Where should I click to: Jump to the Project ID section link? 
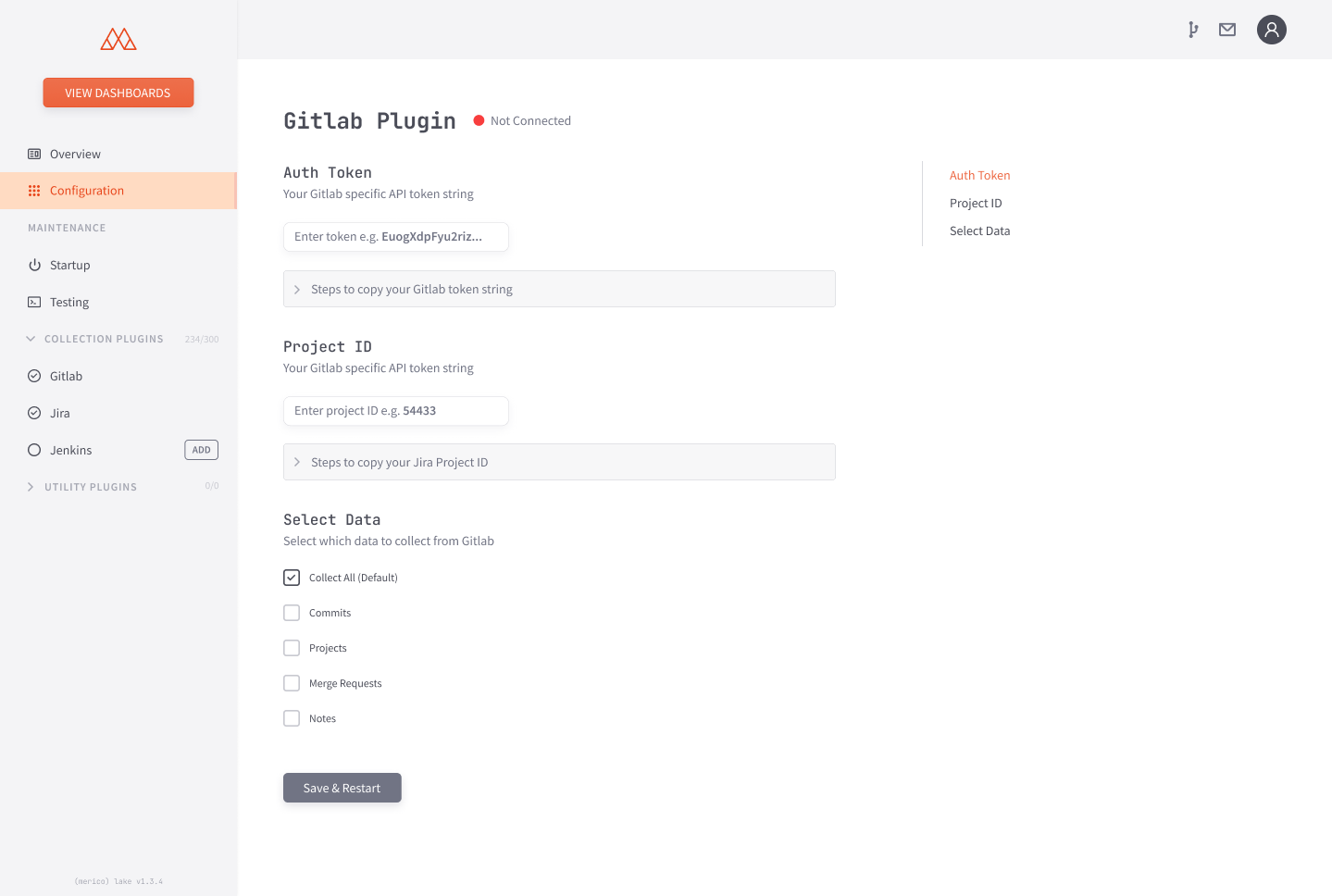tap(976, 203)
